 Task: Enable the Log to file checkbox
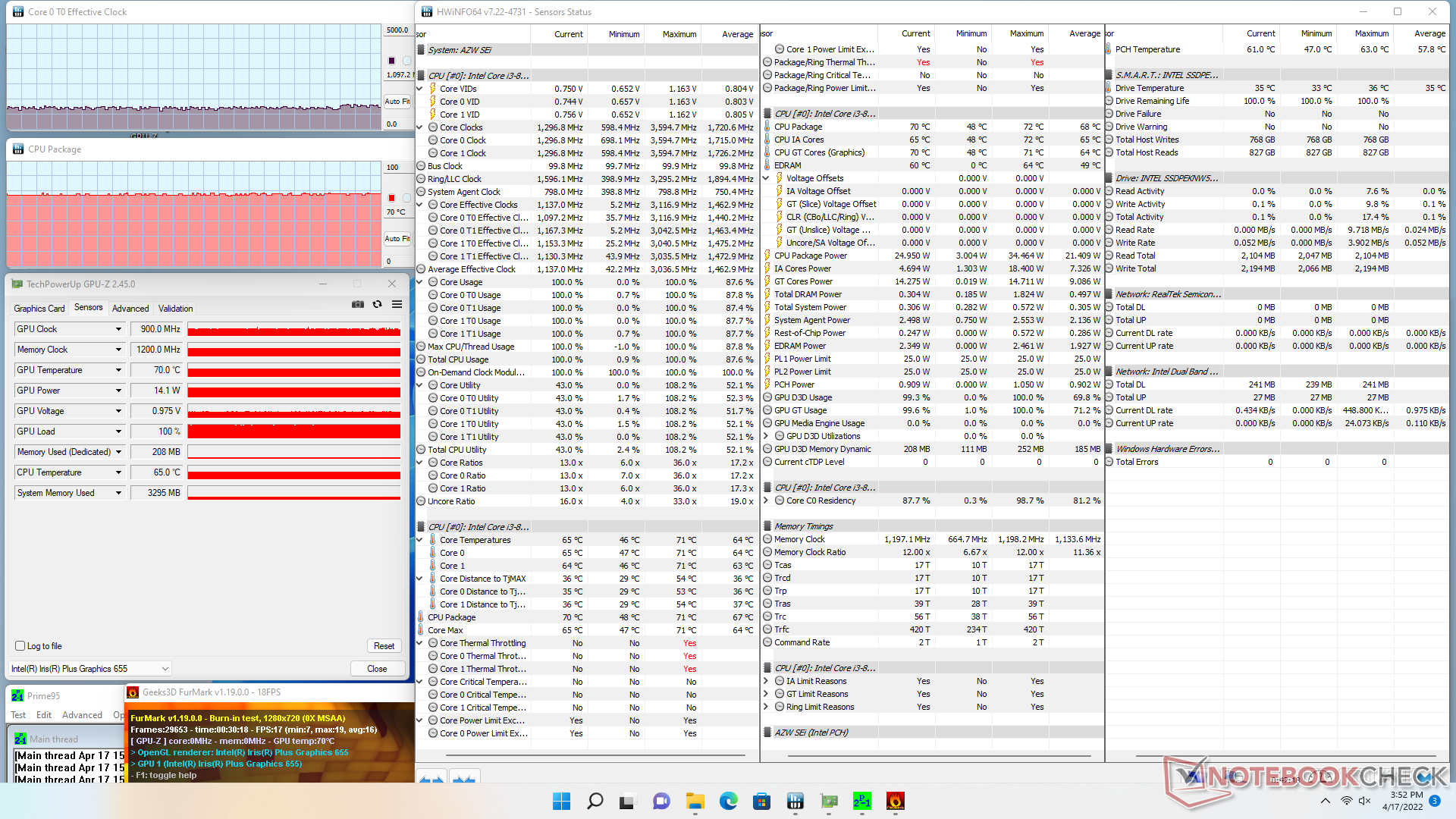(20, 646)
